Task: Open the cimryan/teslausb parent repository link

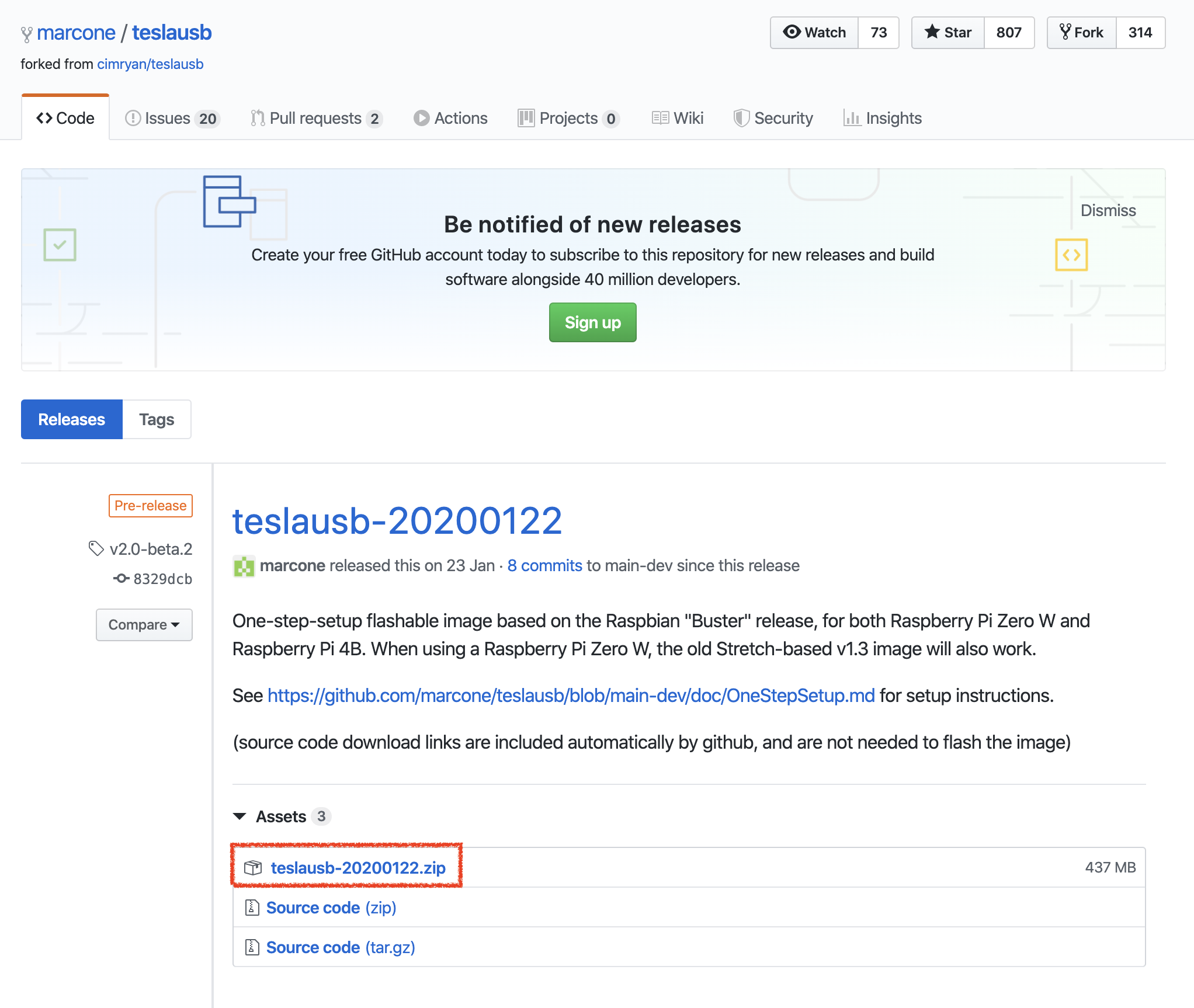Action: pos(150,64)
